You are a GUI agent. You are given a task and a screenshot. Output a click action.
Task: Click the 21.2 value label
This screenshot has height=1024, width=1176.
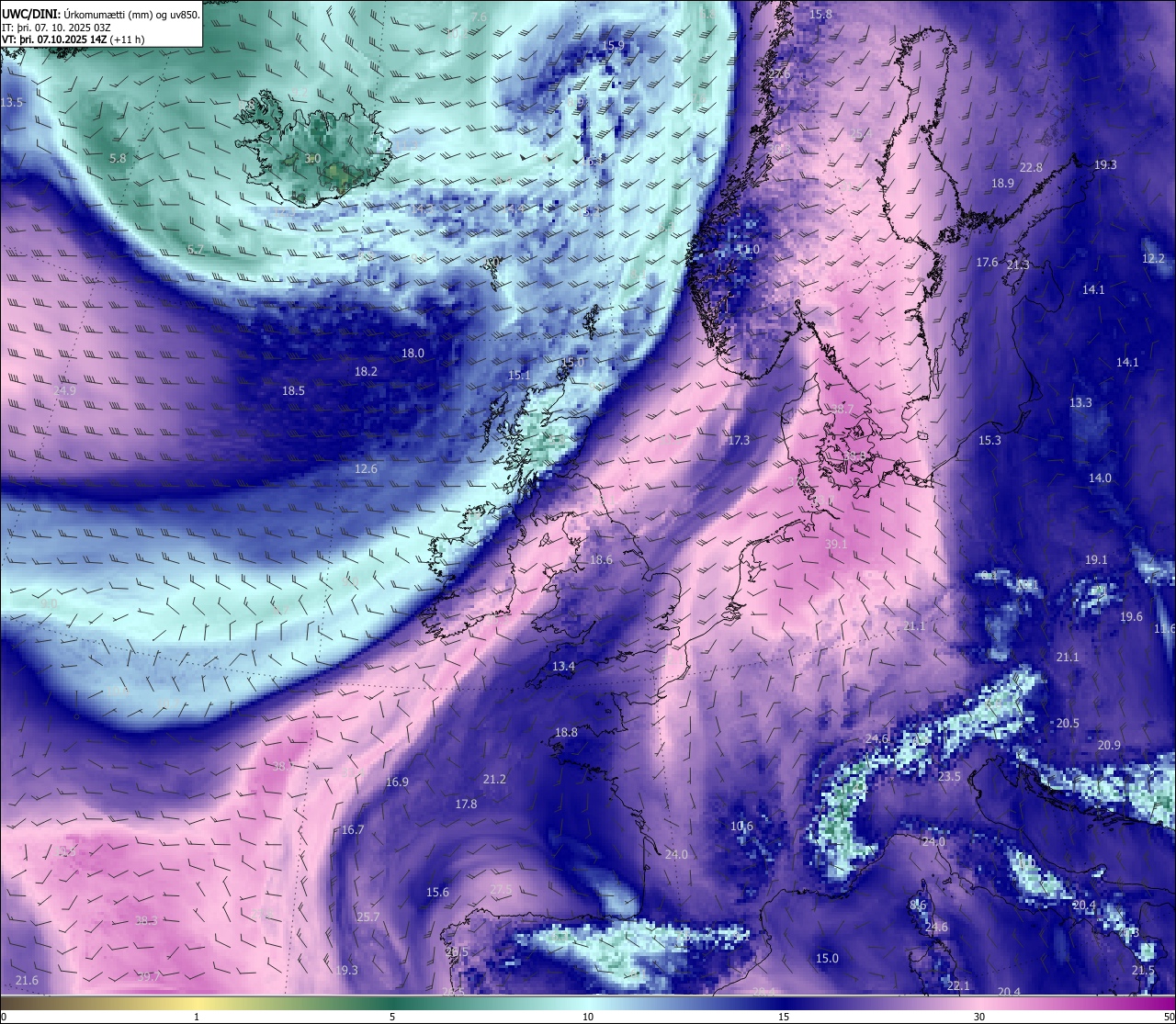pyautogui.click(x=494, y=780)
